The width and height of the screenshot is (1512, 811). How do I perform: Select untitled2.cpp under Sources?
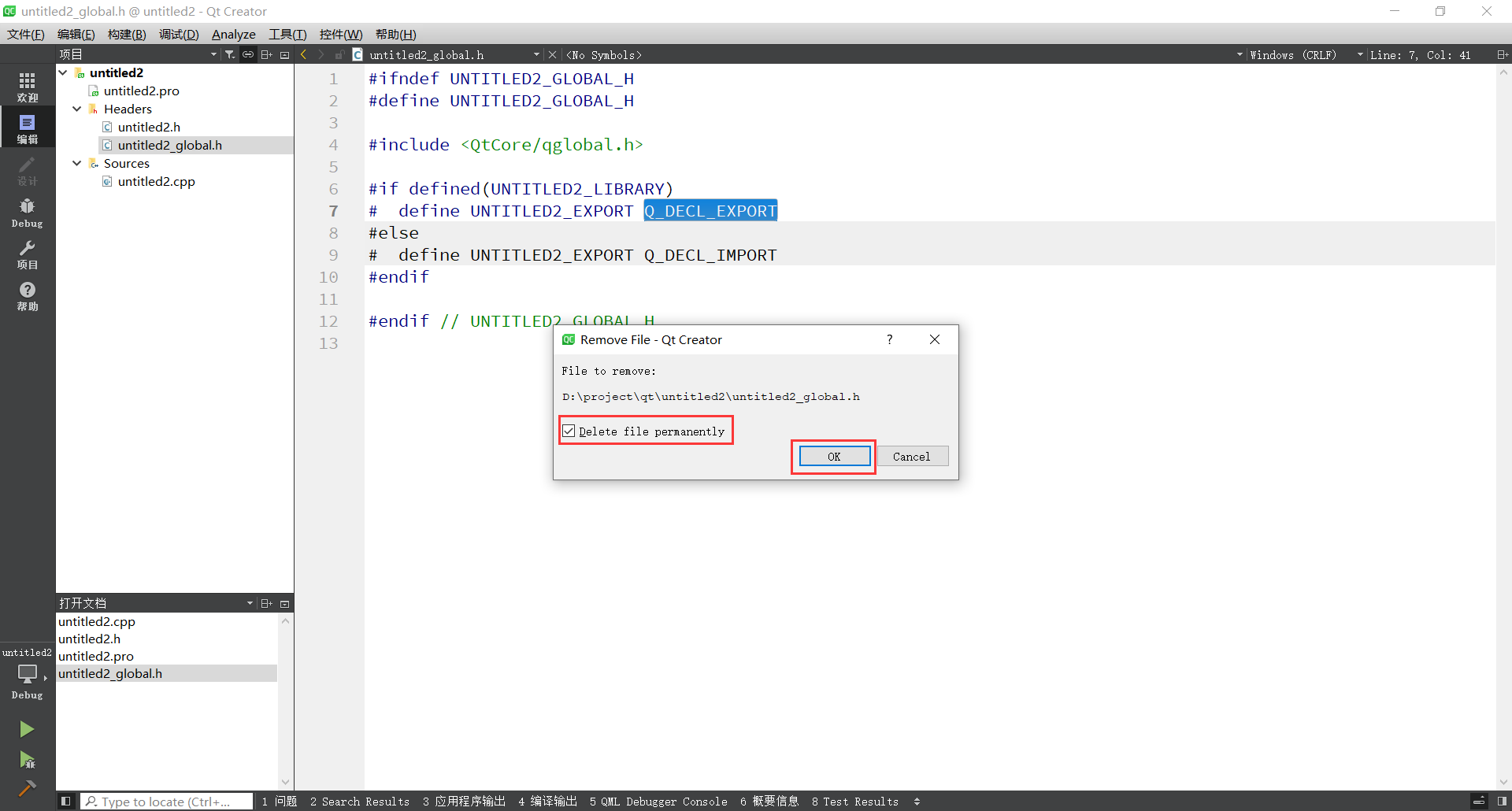(x=157, y=181)
